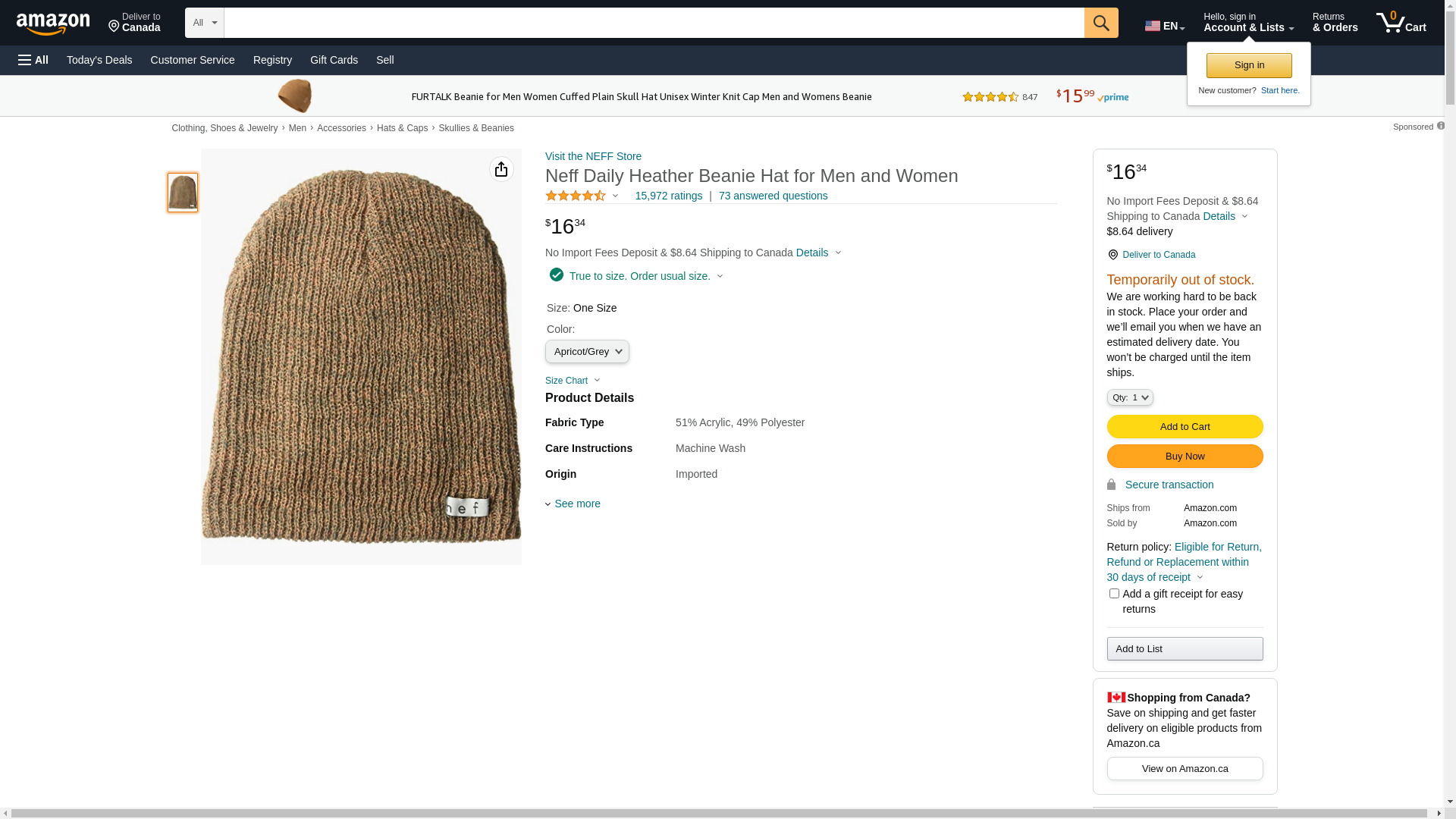This screenshot has height=819, width=1456.
Task: Open the cart icon
Action: click(1401, 23)
